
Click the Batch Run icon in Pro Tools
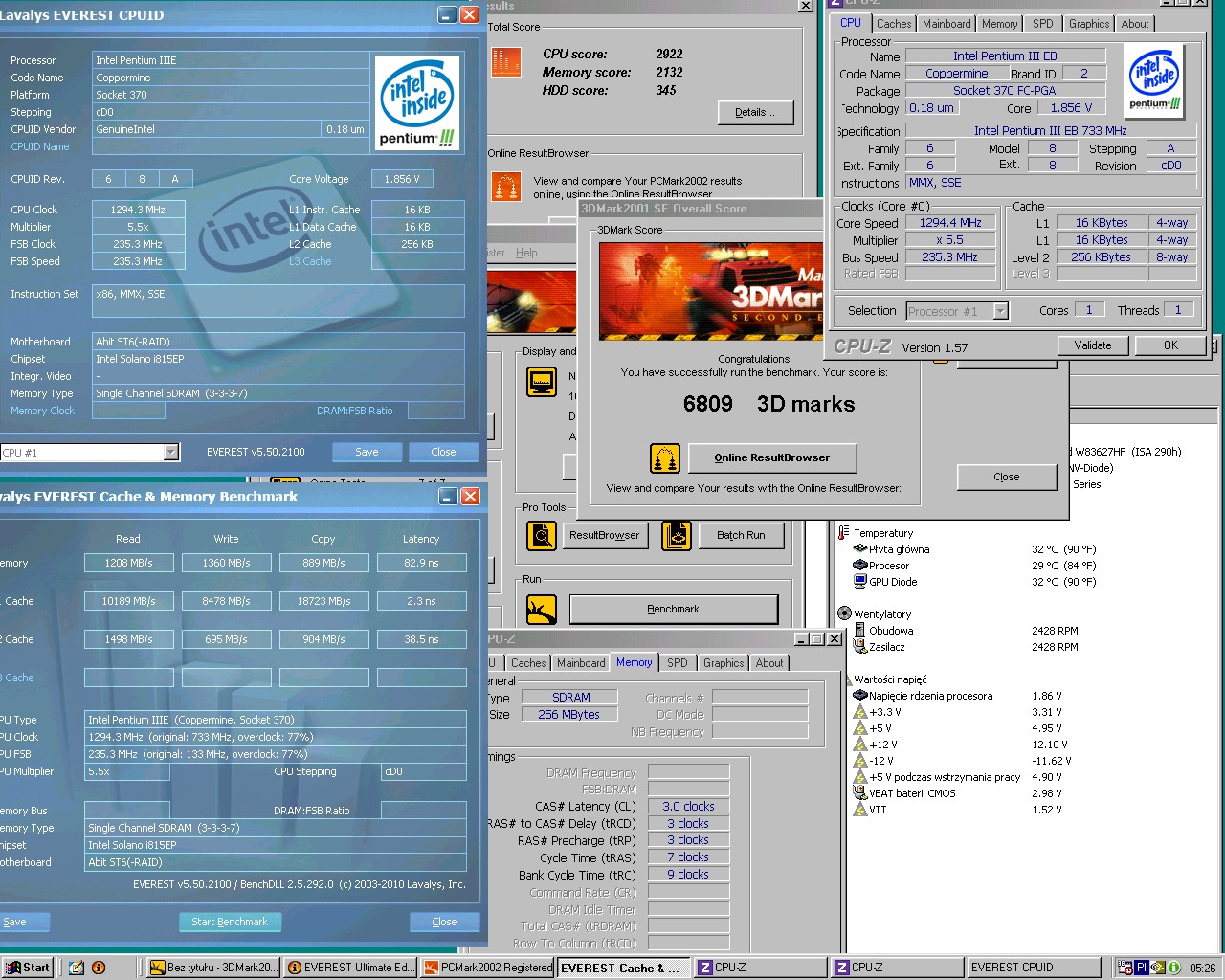[677, 536]
